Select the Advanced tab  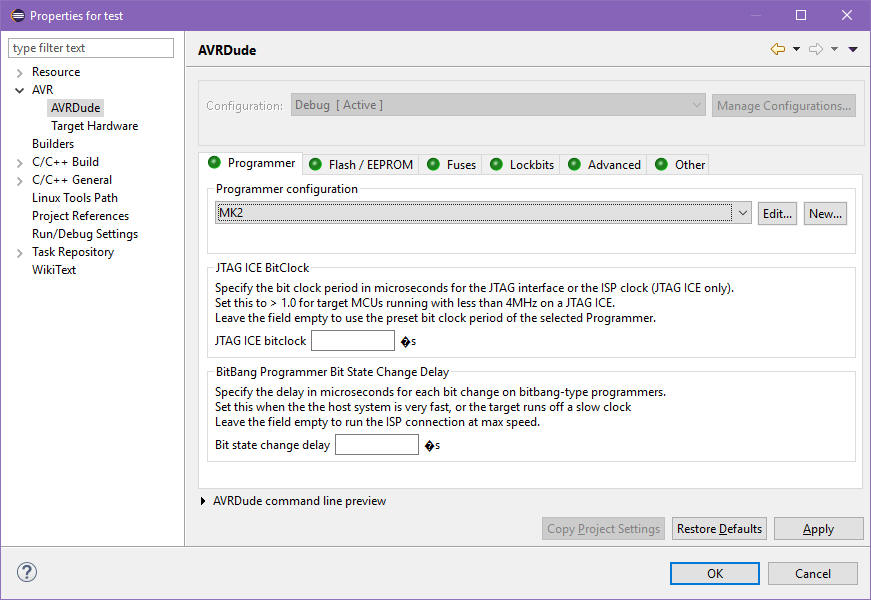[x=604, y=164]
